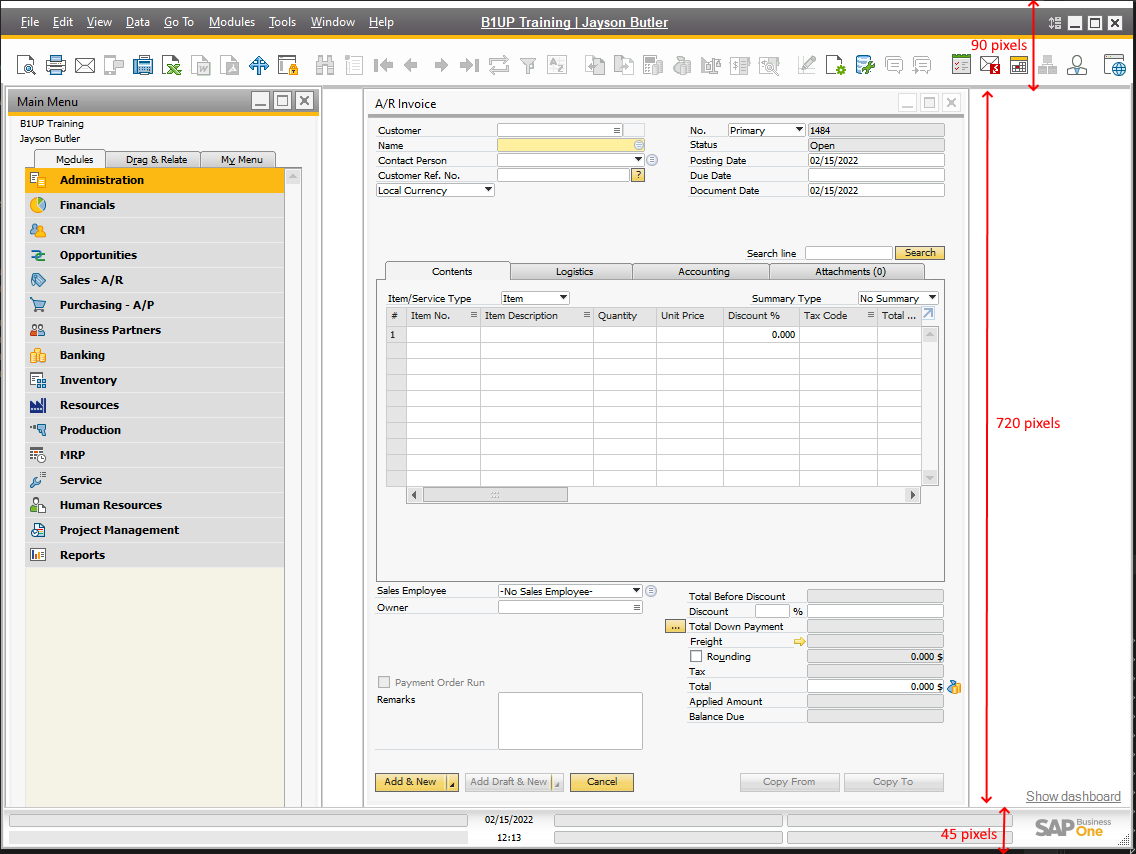Open the Go To menu
The image size is (1136, 854).
click(179, 22)
